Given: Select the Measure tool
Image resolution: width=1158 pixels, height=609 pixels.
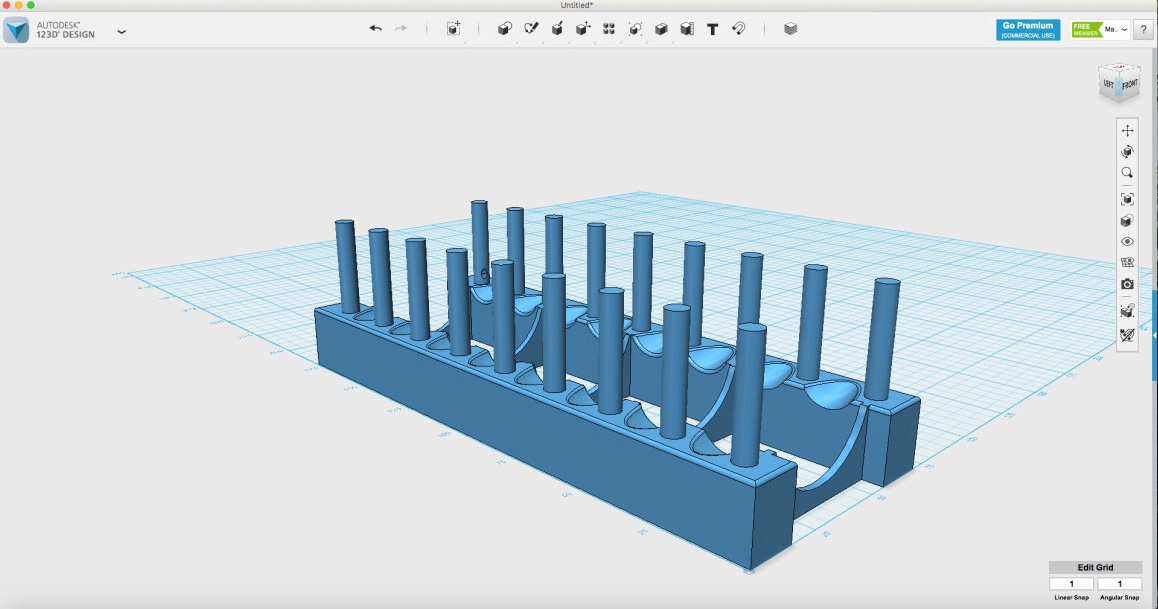Looking at the screenshot, I should [687, 29].
